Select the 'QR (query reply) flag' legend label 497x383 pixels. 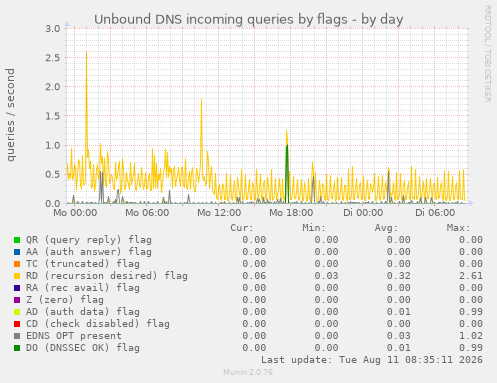(x=89, y=240)
